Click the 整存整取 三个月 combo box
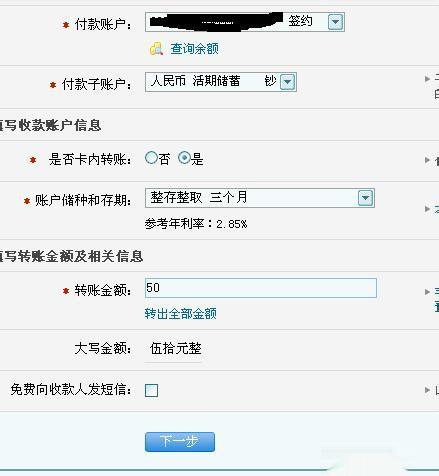This screenshot has height=476, width=439. coord(260,198)
